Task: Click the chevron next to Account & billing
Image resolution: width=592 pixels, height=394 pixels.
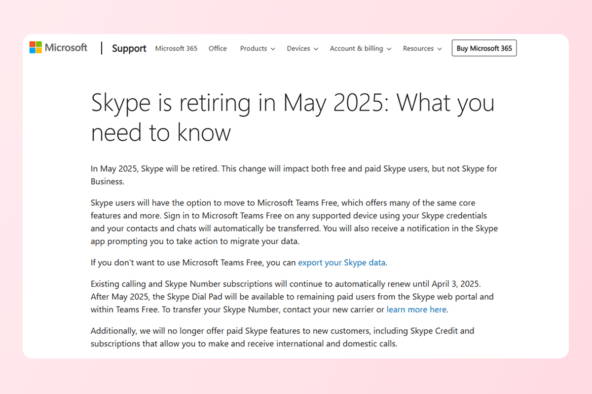Action: click(389, 49)
